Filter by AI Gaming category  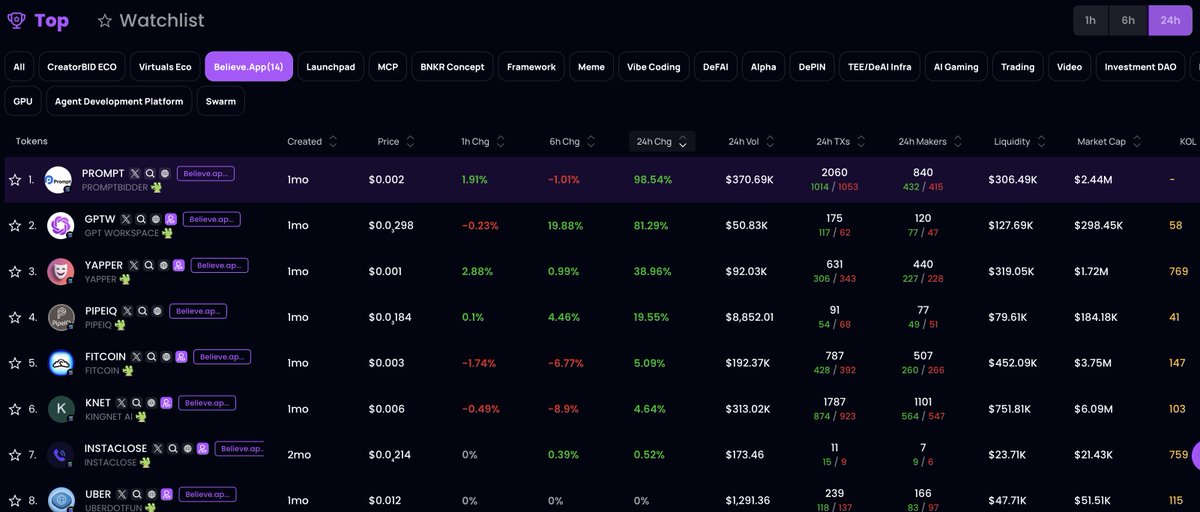point(956,67)
